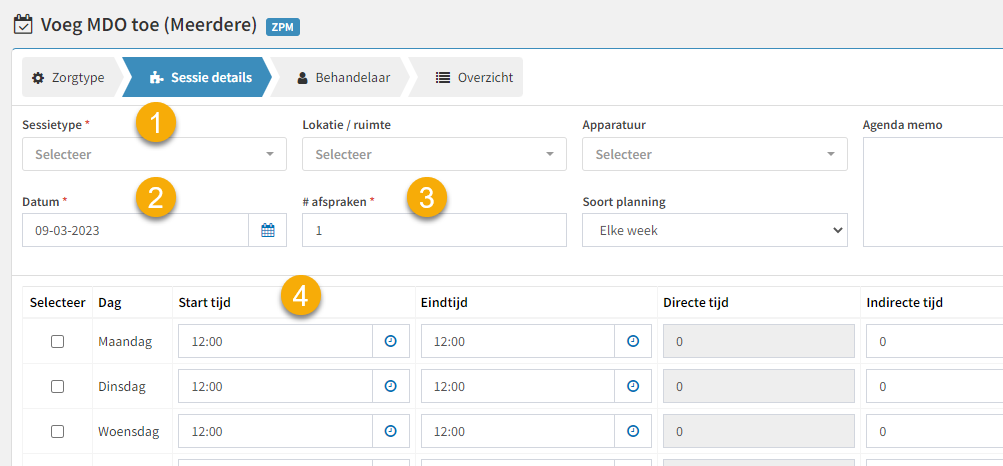
Task: Click Dinsdag directe tijd field
Action: [x=759, y=386]
